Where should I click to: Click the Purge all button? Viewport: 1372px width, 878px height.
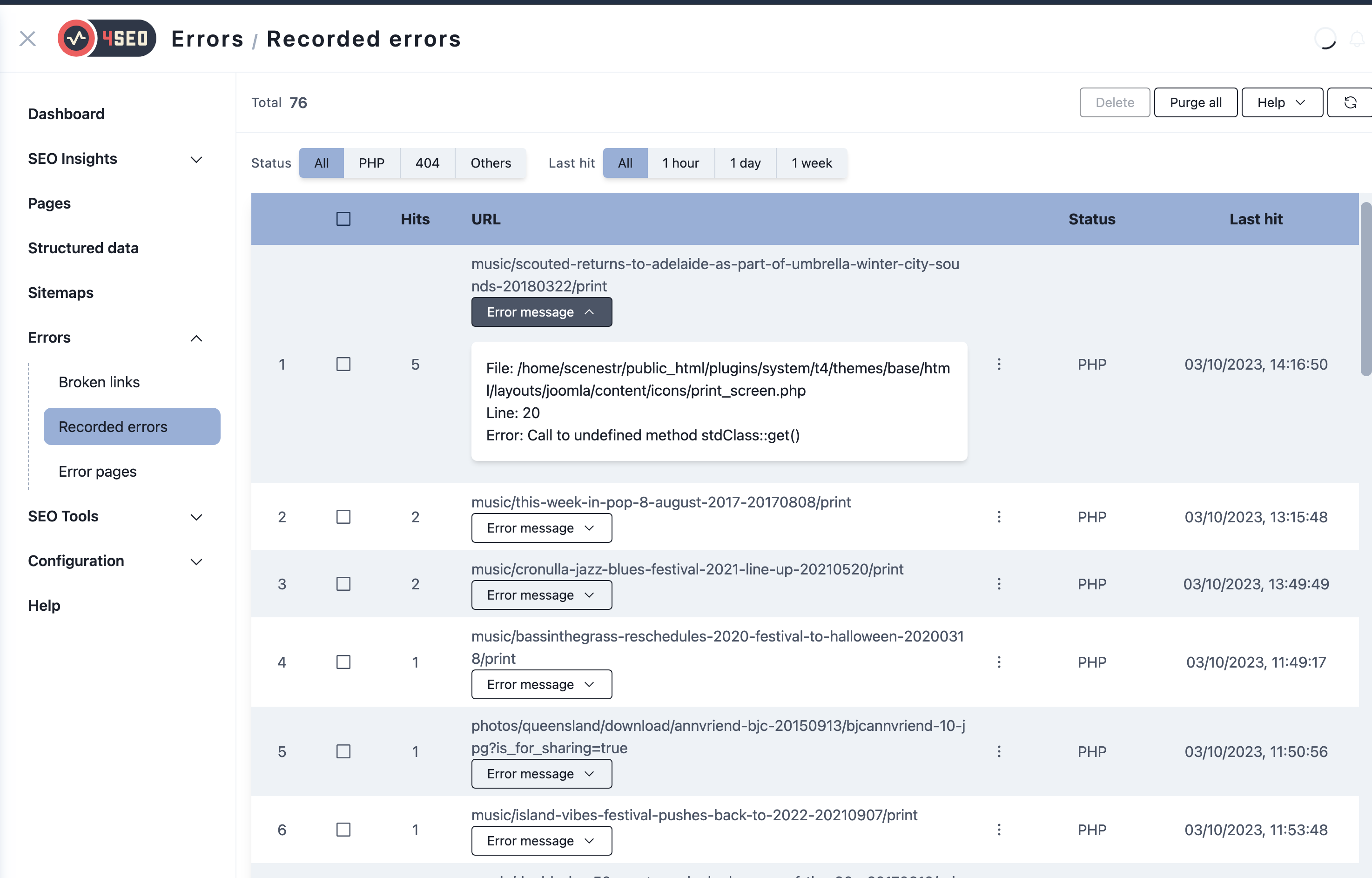1195,102
